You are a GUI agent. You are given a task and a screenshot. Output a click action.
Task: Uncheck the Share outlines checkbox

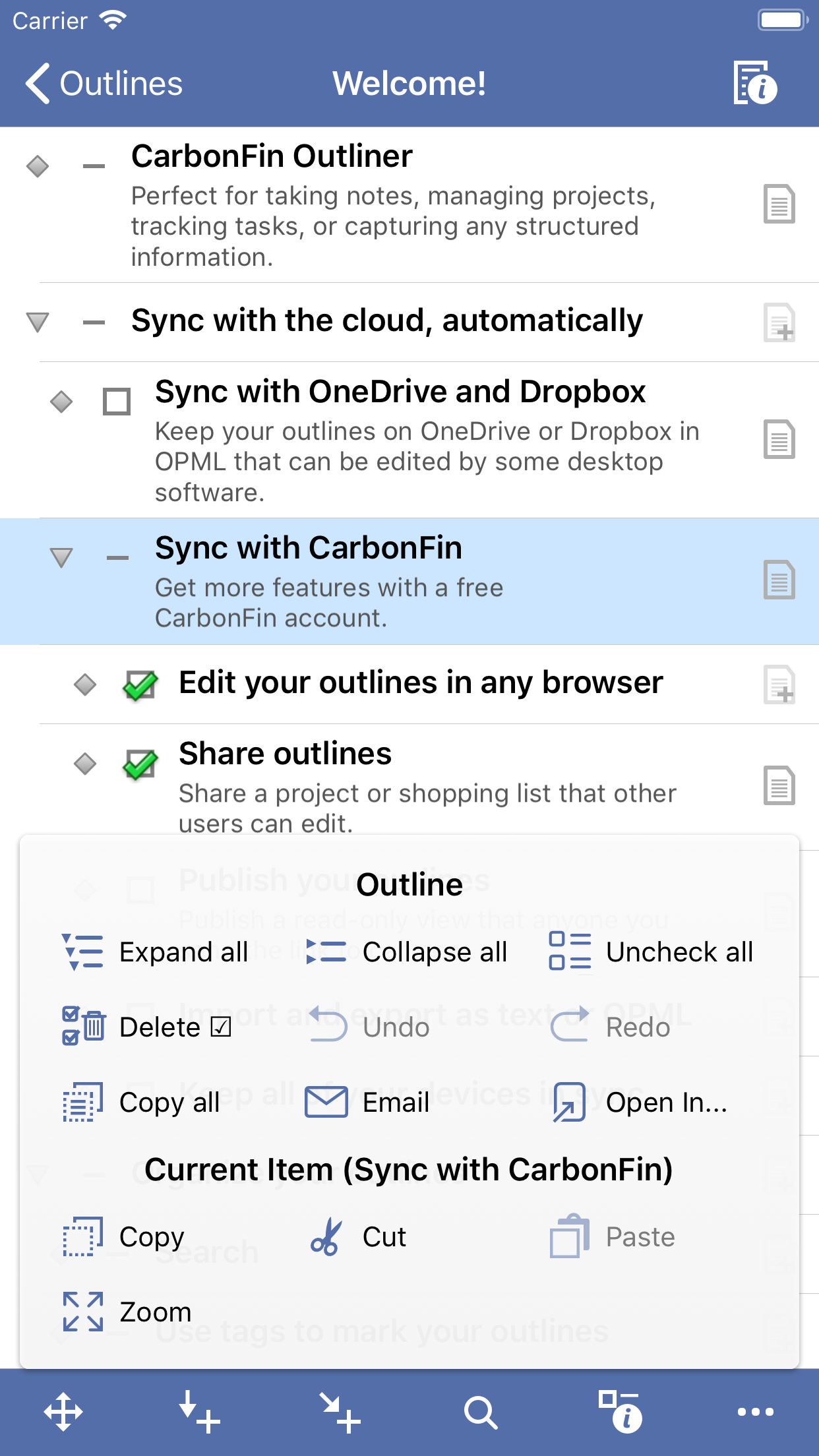pos(140,764)
